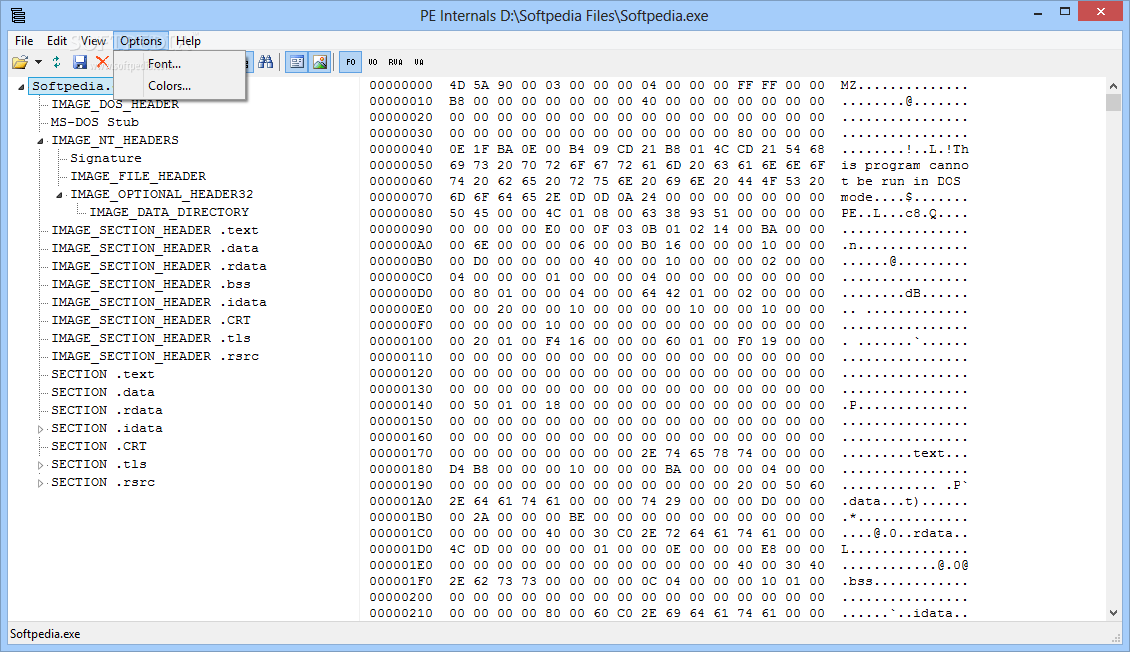Select IMAGE_SECTION_HEADER .idata item
This screenshot has width=1130, height=652.
tap(159, 302)
